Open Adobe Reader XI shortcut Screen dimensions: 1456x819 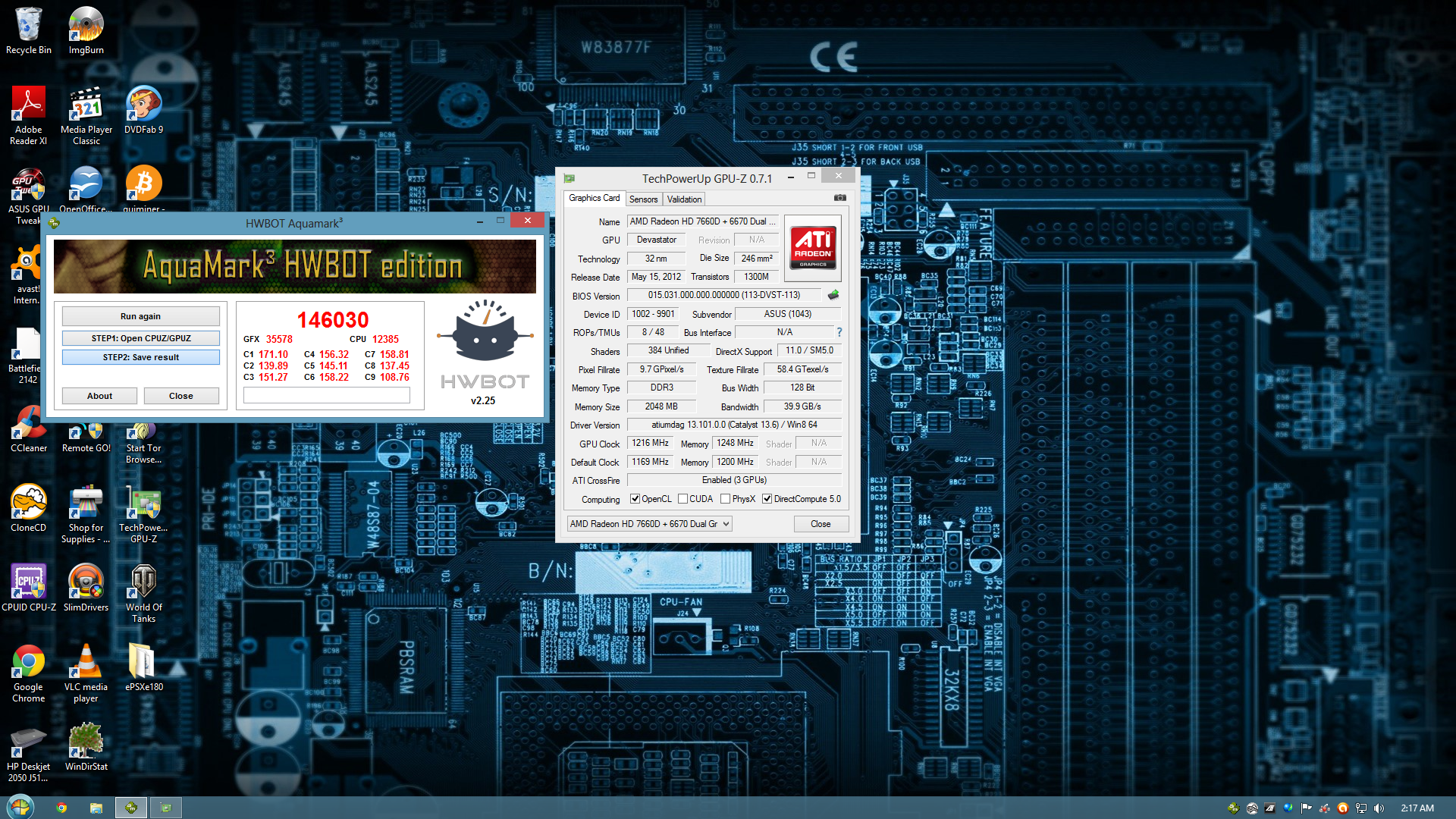click(28, 115)
